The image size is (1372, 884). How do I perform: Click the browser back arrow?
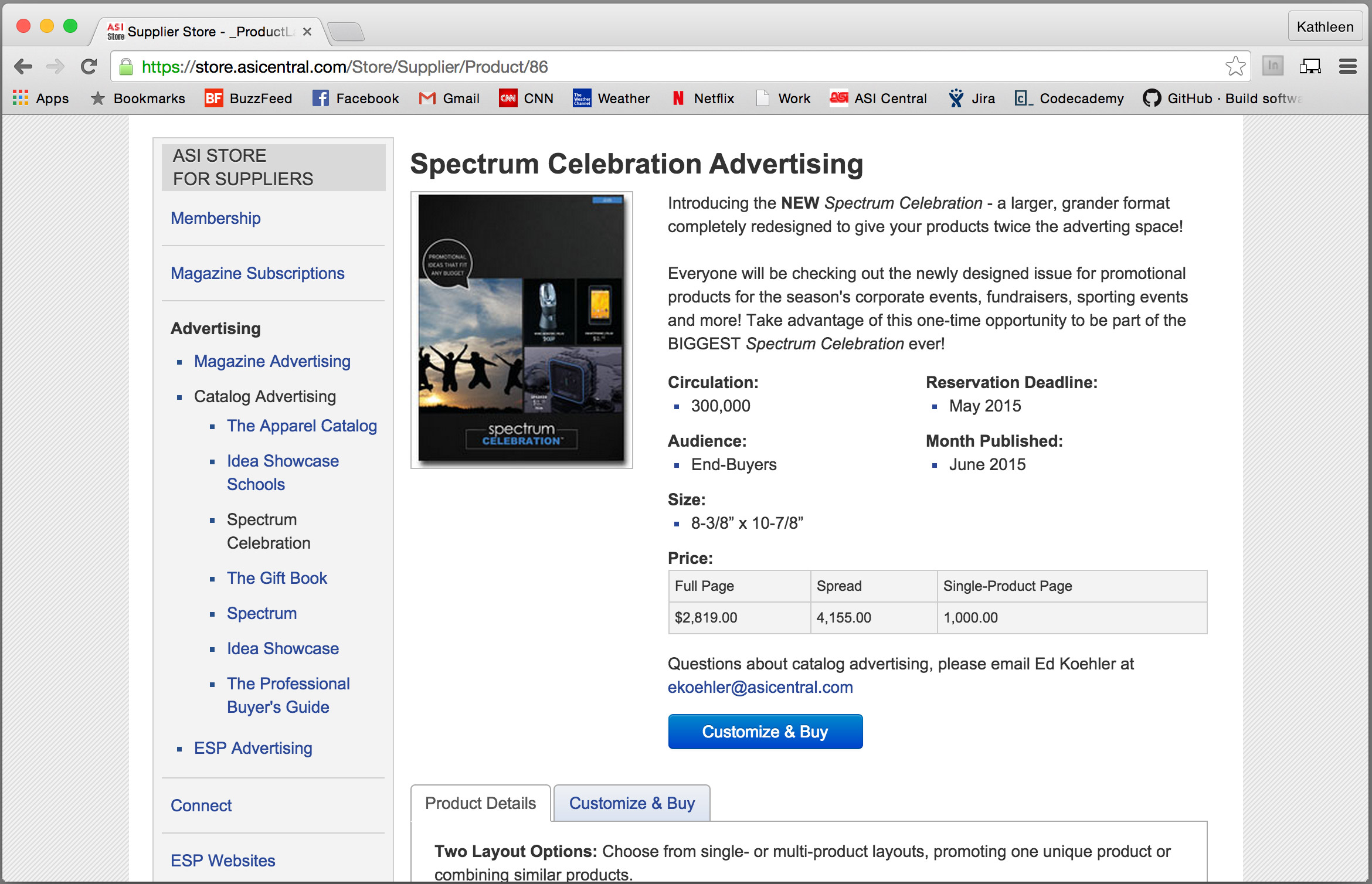pos(23,67)
